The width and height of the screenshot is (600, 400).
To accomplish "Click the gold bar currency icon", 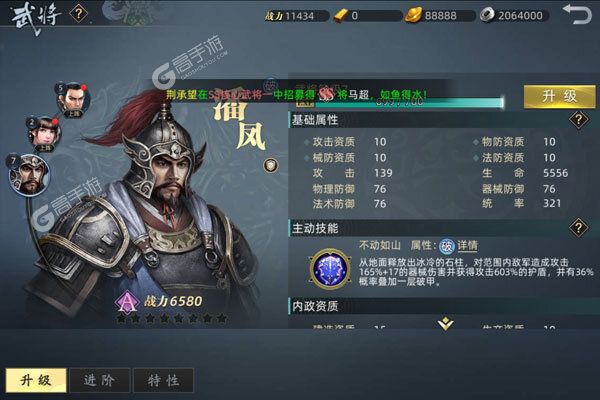I will click(x=340, y=16).
